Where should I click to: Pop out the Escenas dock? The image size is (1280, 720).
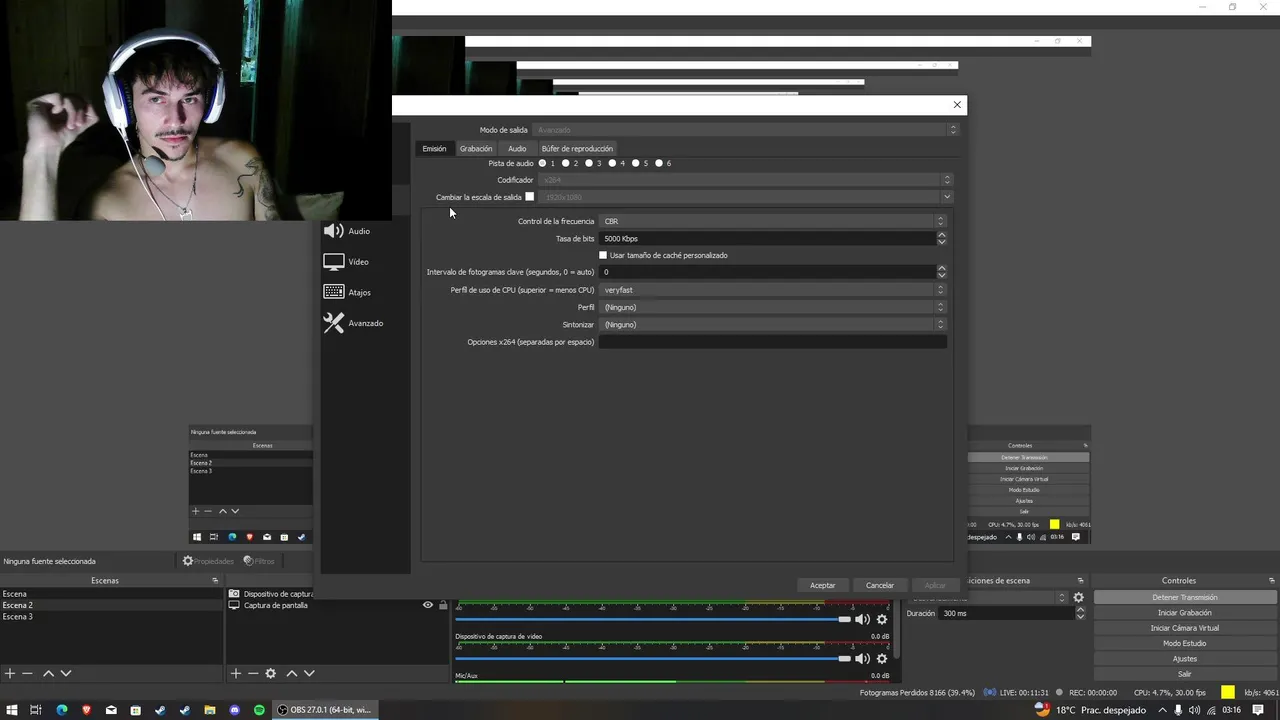click(214, 581)
